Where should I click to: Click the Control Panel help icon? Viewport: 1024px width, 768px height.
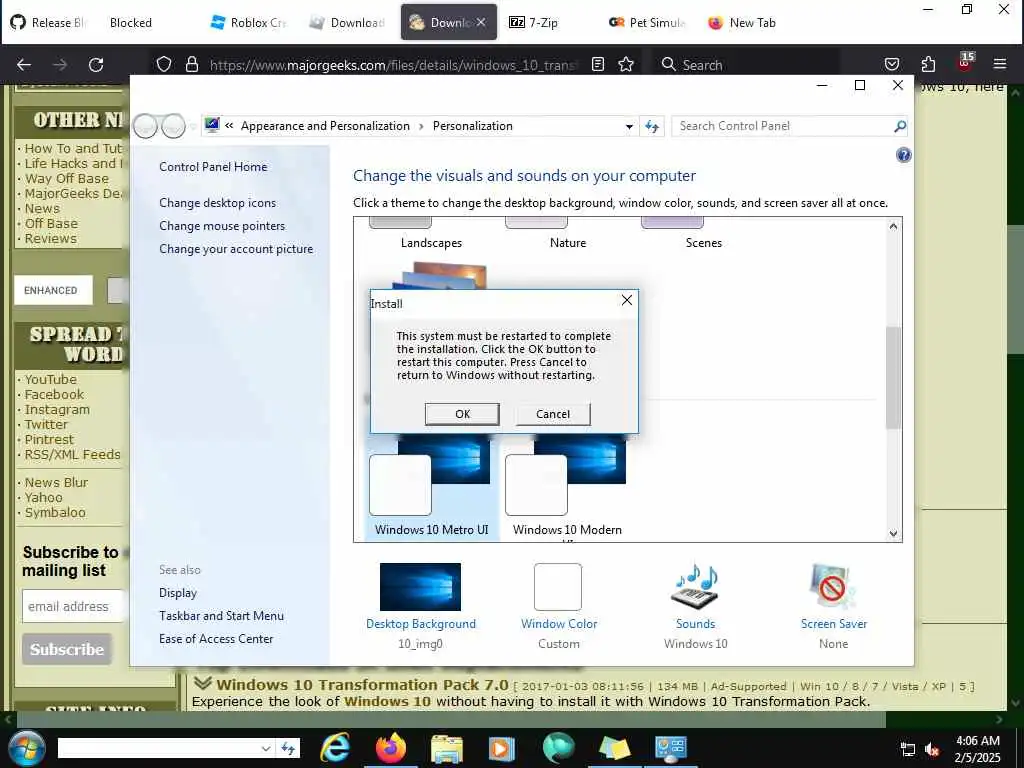[903, 155]
